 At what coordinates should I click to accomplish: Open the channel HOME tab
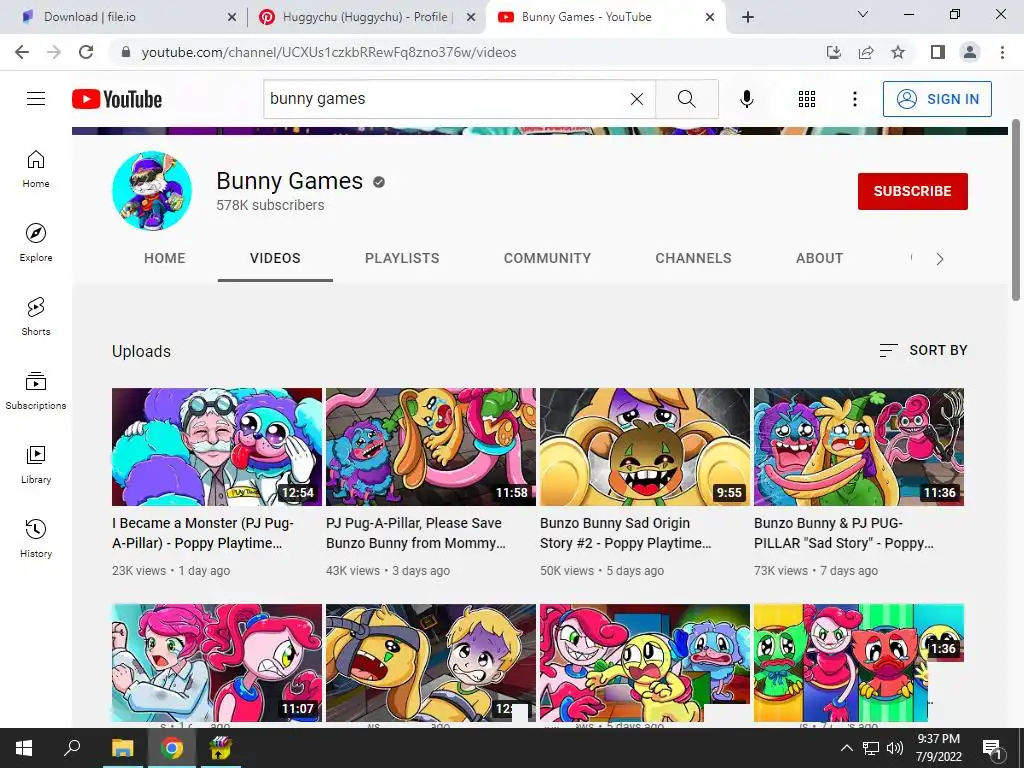pos(165,258)
